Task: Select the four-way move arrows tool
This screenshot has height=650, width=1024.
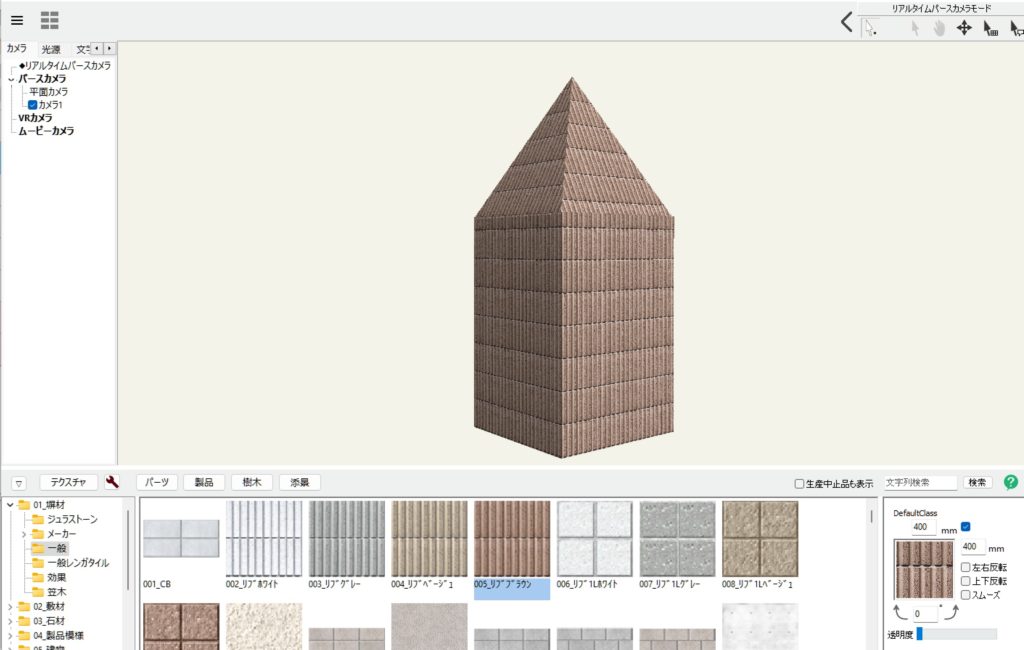Action: (x=964, y=28)
